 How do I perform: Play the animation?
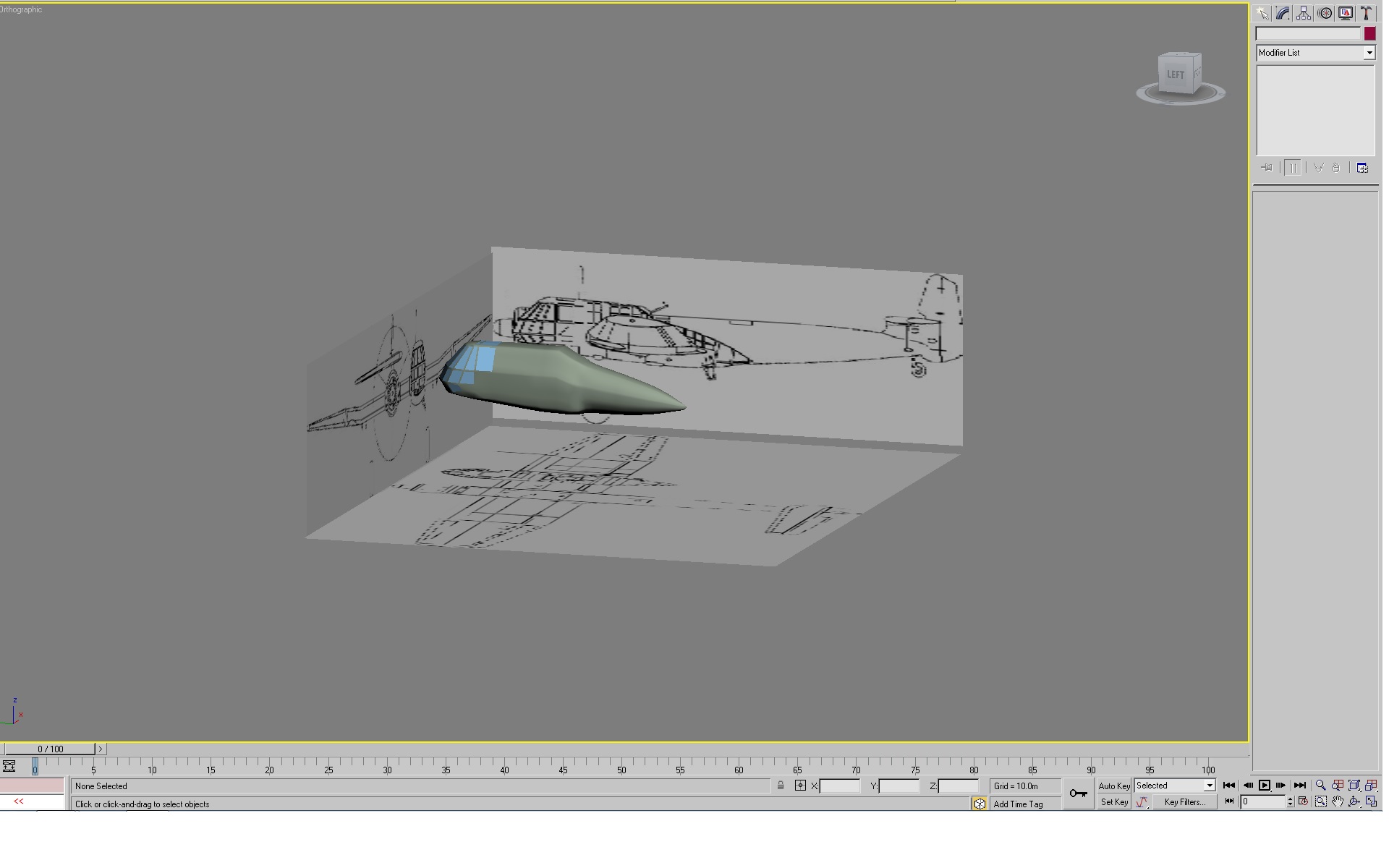tap(1265, 786)
